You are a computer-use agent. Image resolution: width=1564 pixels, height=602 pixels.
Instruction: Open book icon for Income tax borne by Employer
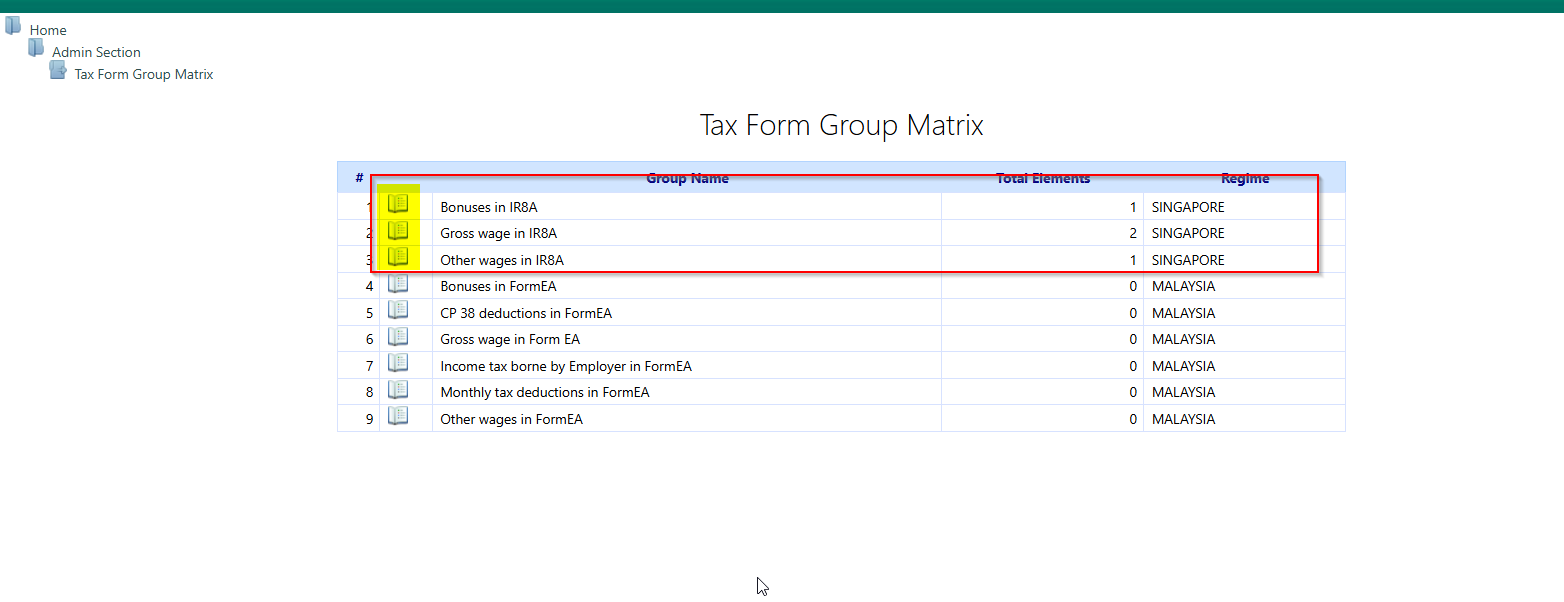pyautogui.click(x=398, y=364)
